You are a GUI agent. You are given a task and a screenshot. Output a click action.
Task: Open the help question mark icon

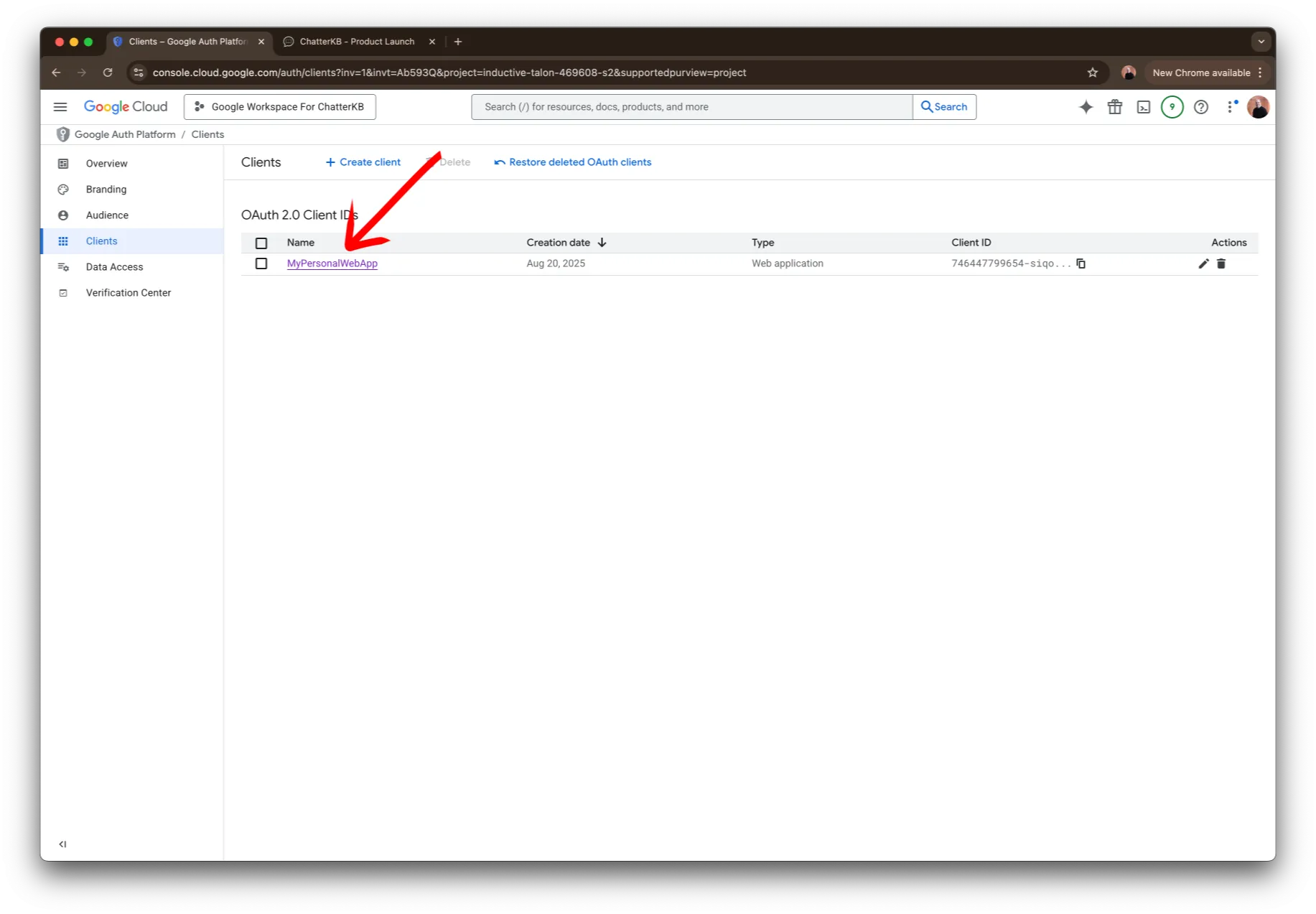click(x=1200, y=107)
